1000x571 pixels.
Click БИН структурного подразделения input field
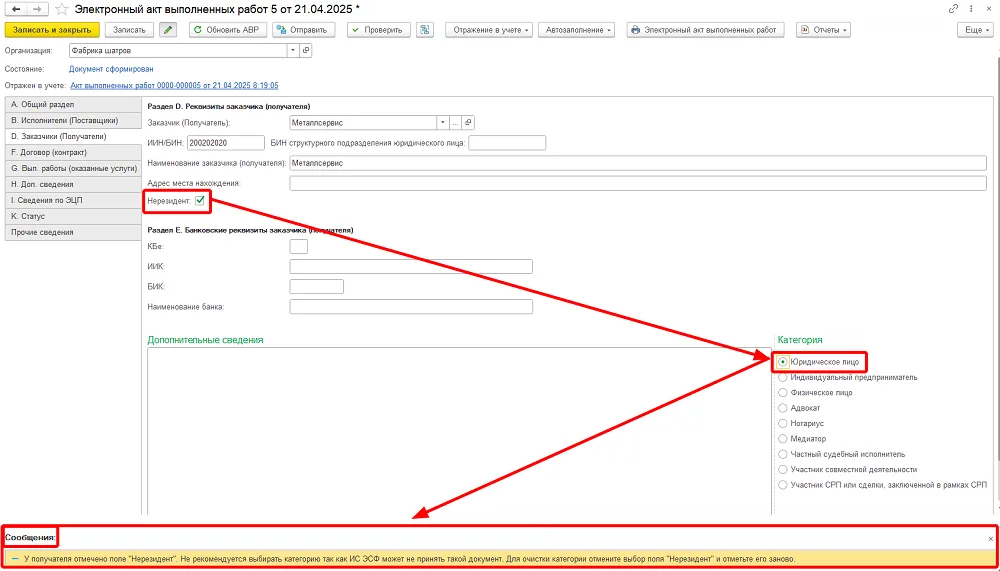[507, 143]
